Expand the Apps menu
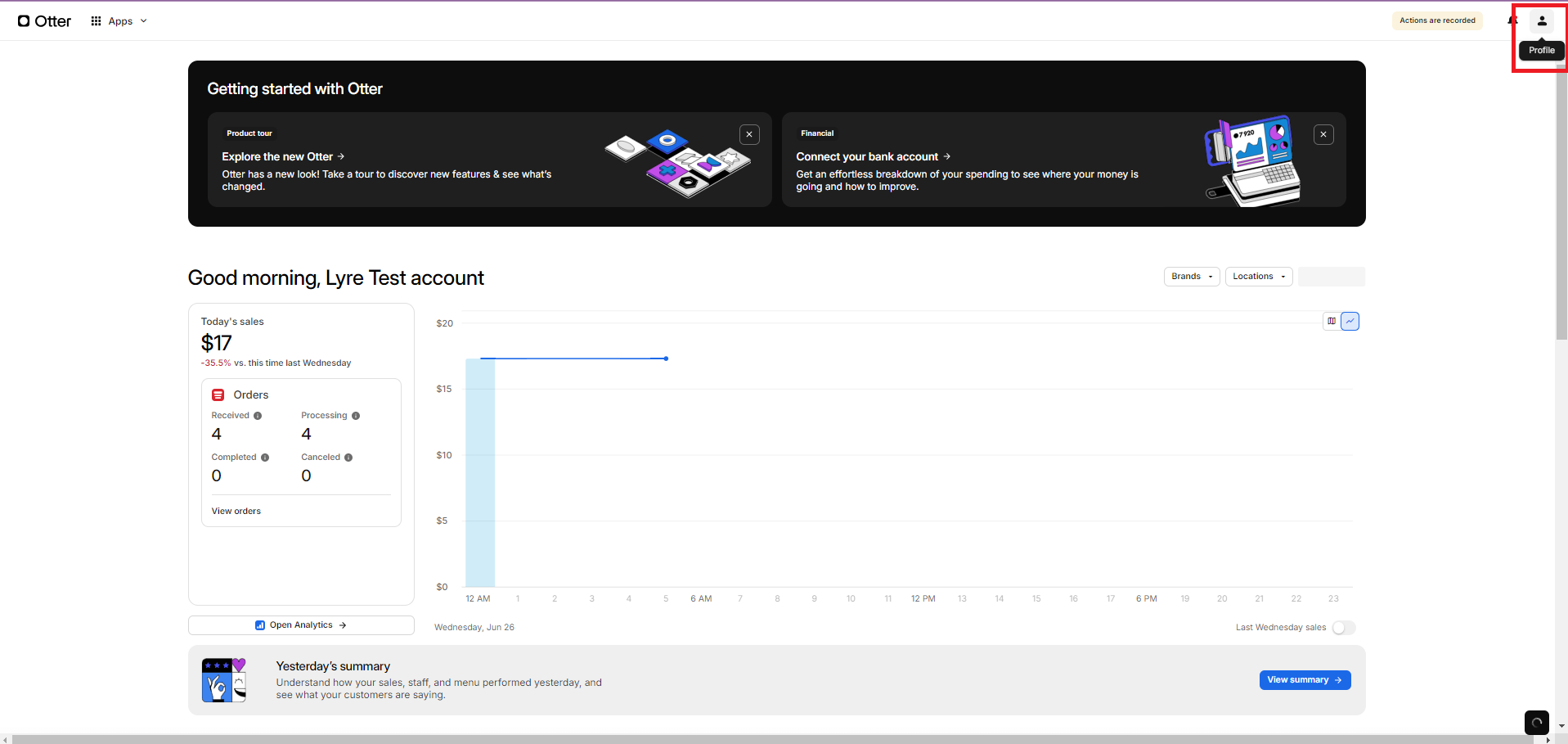Viewport: 1568px width, 744px height. click(119, 21)
